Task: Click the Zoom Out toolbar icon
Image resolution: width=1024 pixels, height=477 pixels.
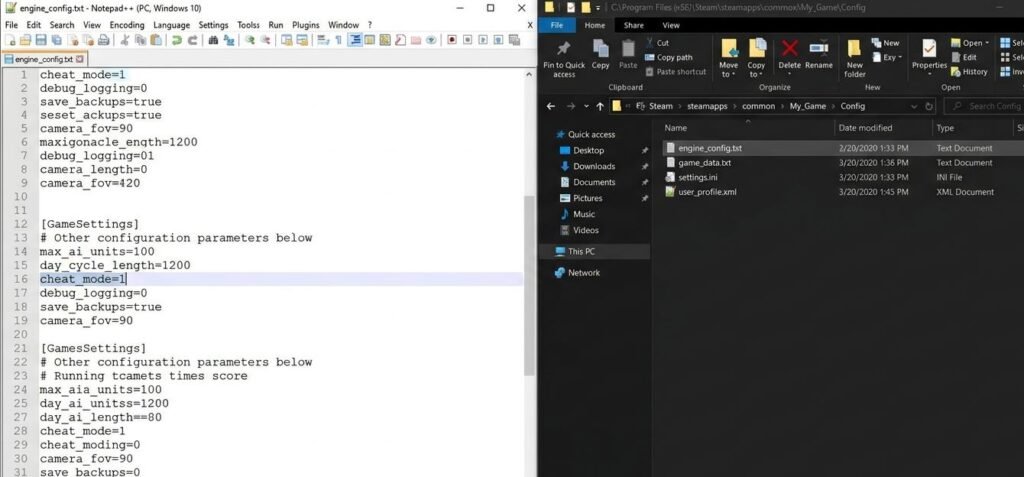Action: 265,40
